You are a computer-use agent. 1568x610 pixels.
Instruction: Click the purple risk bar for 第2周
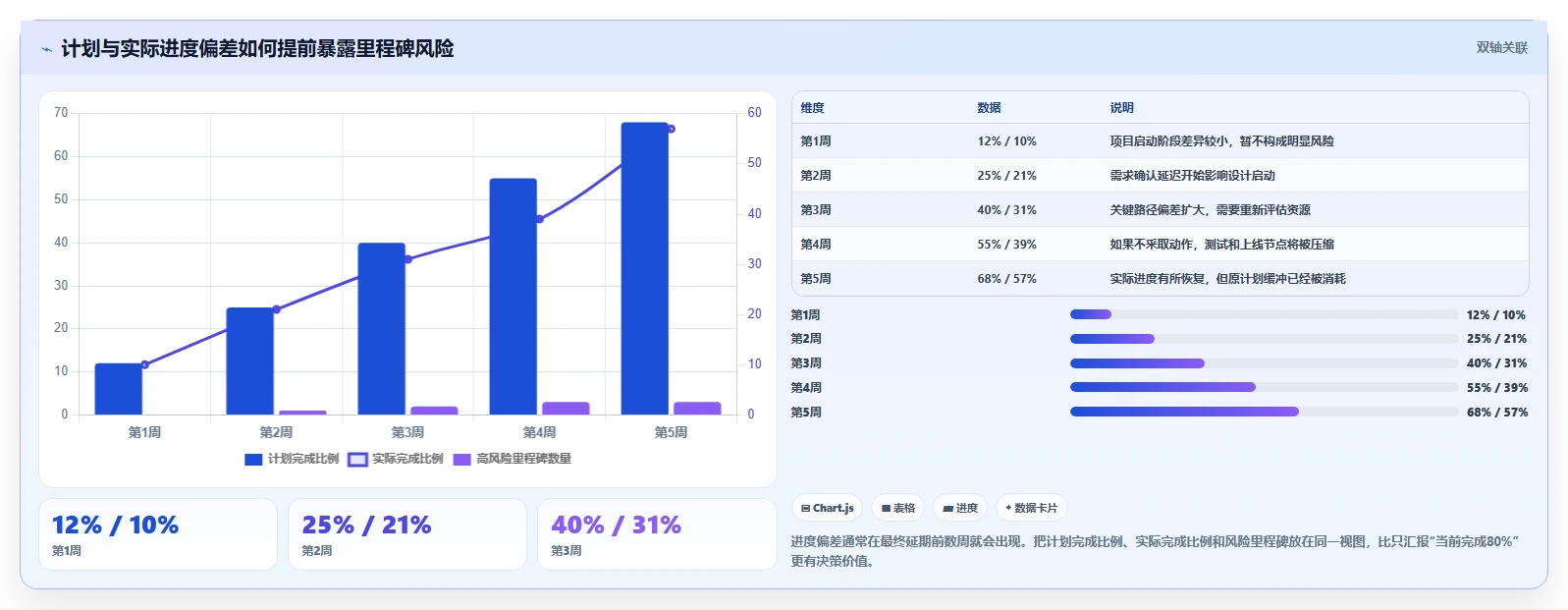302,413
